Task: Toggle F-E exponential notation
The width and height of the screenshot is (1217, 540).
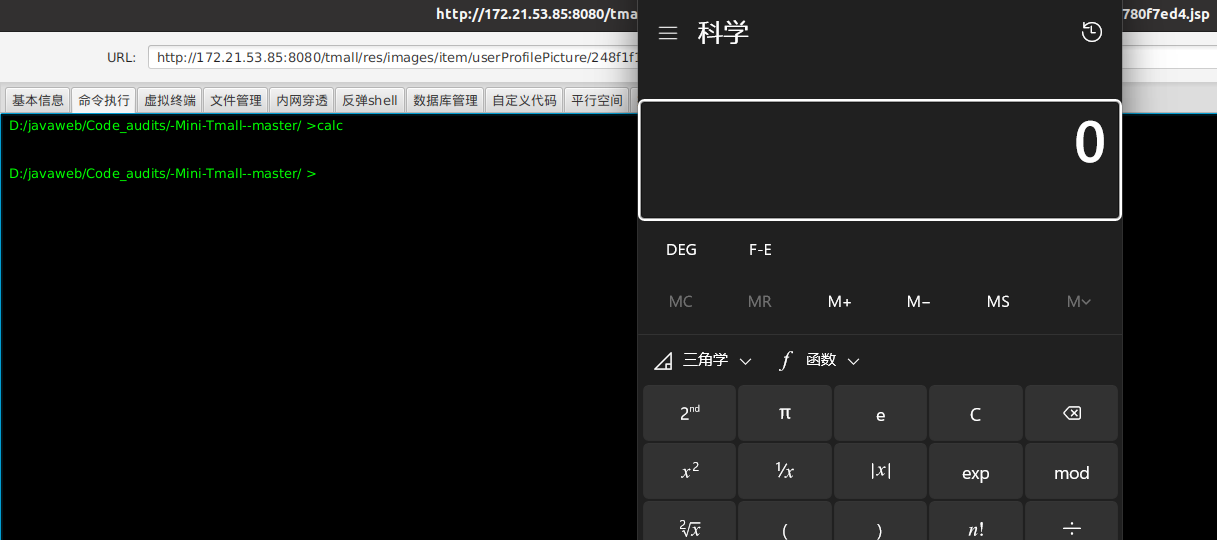Action: 760,250
